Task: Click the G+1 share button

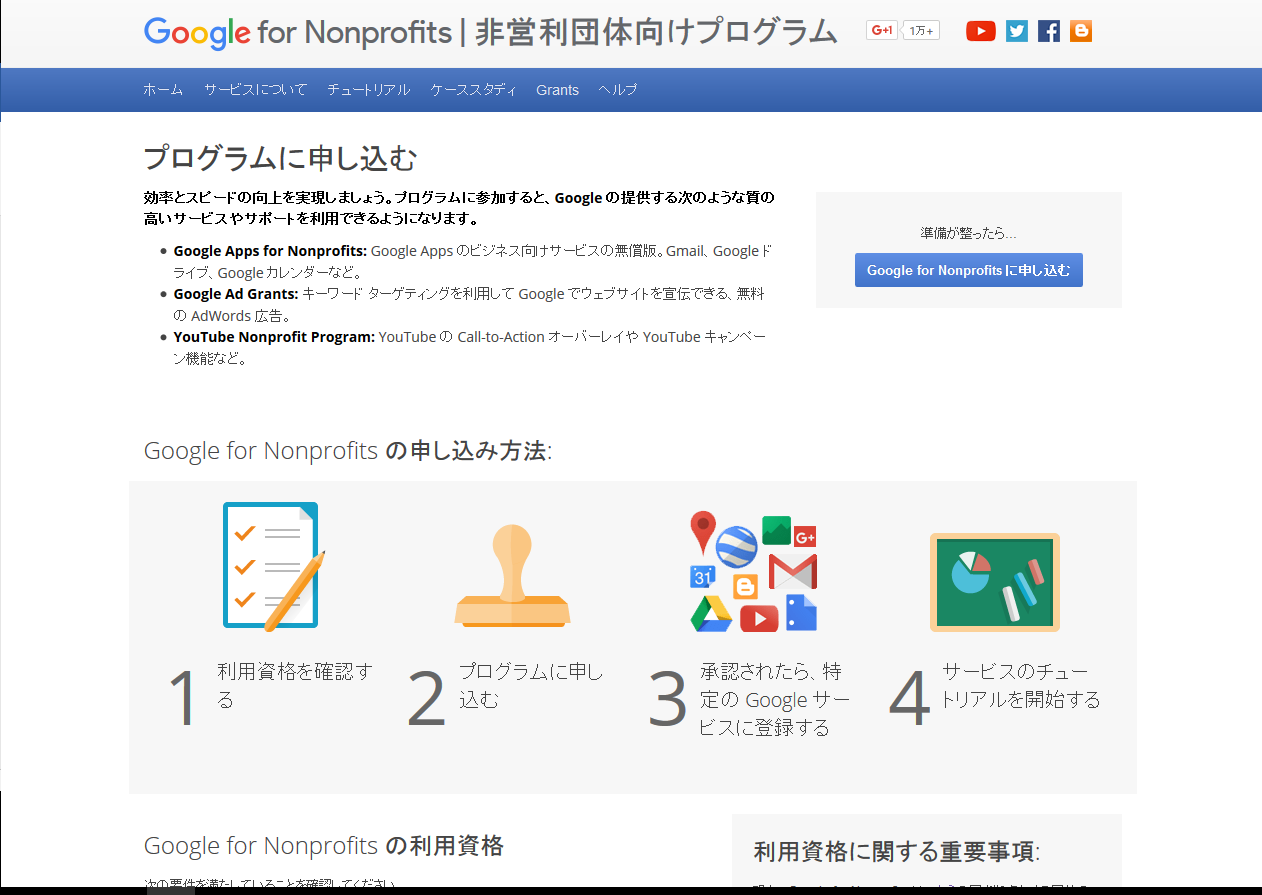Action: coord(882,31)
